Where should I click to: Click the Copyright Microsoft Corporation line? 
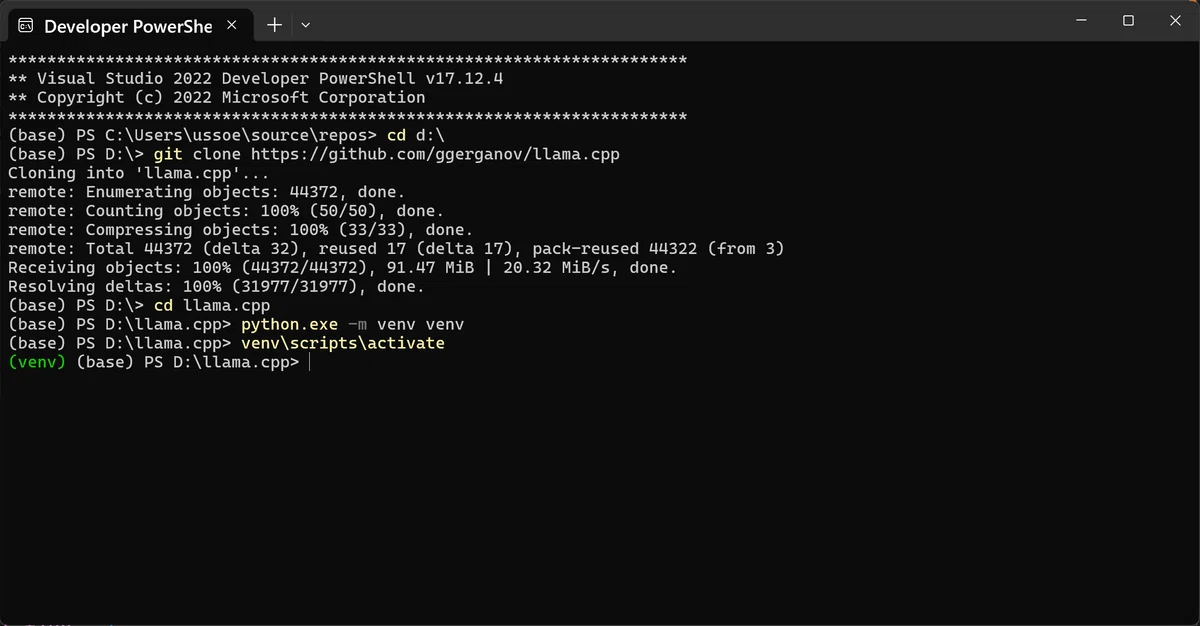(x=216, y=97)
